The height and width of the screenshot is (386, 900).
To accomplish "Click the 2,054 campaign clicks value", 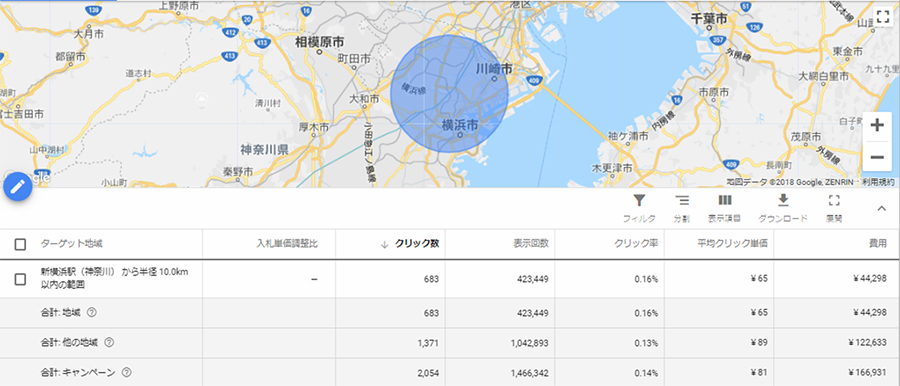I will pyautogui.click(x=429, y=373).
